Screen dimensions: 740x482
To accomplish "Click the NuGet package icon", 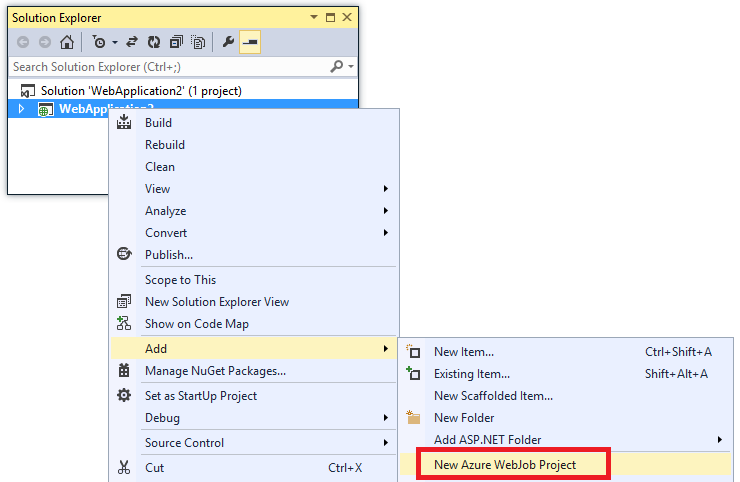I will (124, 370).
